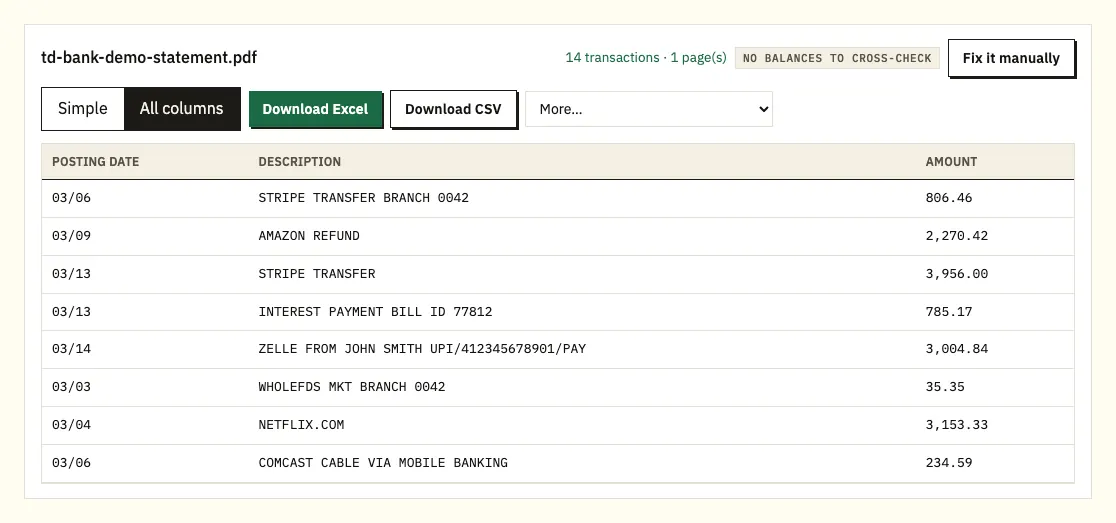Click the td-bank-demo-statement.pdf file name
The height and width of the screenshot is (523, 1116).
pyautogui.click(x=149, y=58)
